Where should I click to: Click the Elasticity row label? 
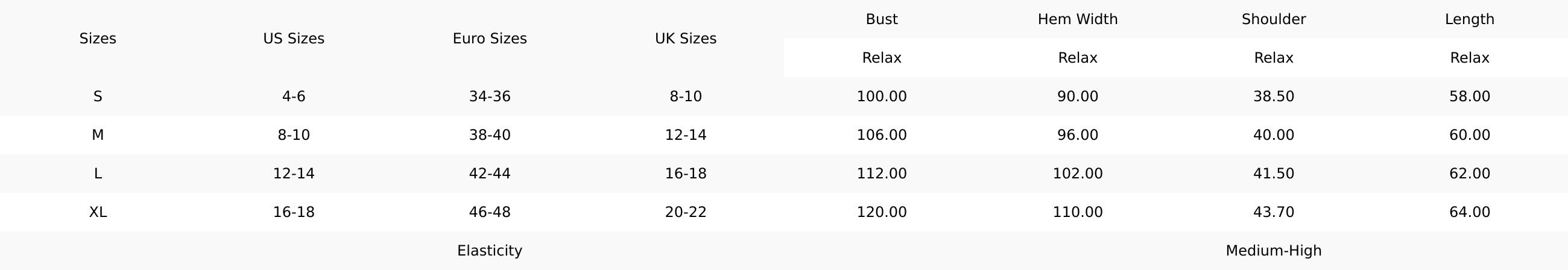[489, 251]
